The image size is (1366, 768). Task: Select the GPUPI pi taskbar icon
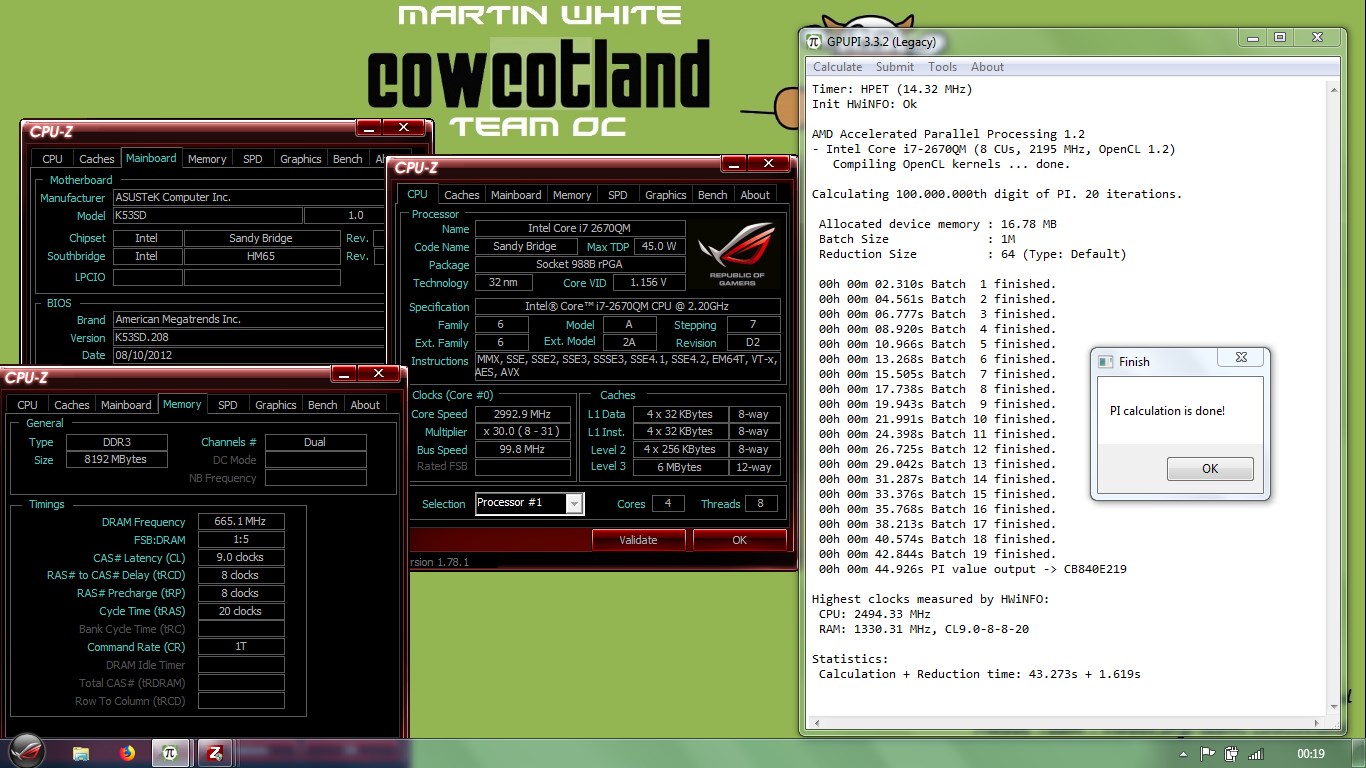tap(170, 753)
